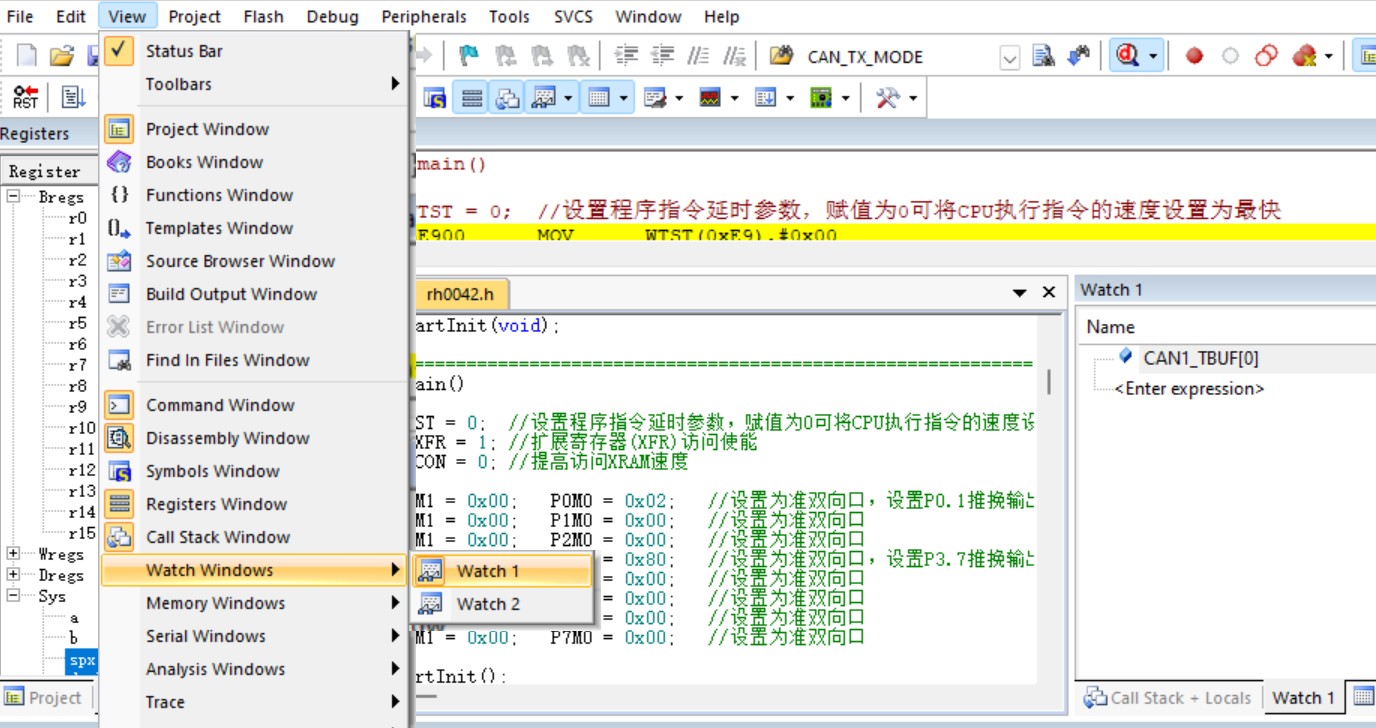Unindent selection using the unindent icon

663,56
